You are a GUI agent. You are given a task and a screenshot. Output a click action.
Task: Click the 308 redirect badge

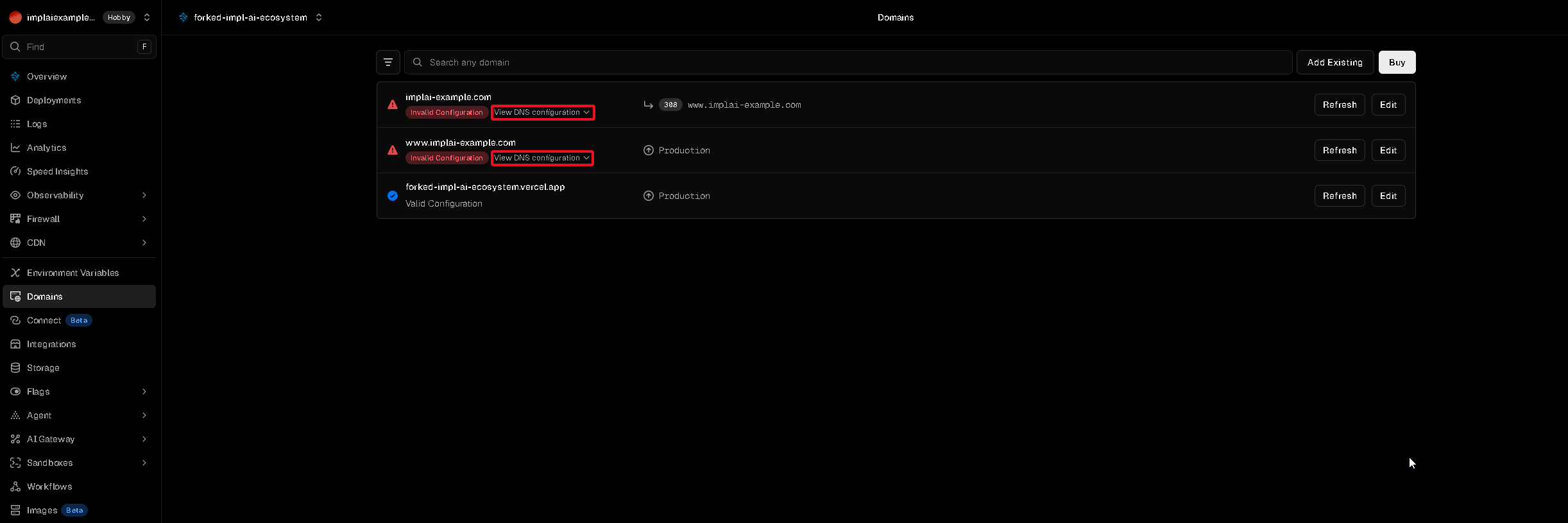tap(670, 105)
